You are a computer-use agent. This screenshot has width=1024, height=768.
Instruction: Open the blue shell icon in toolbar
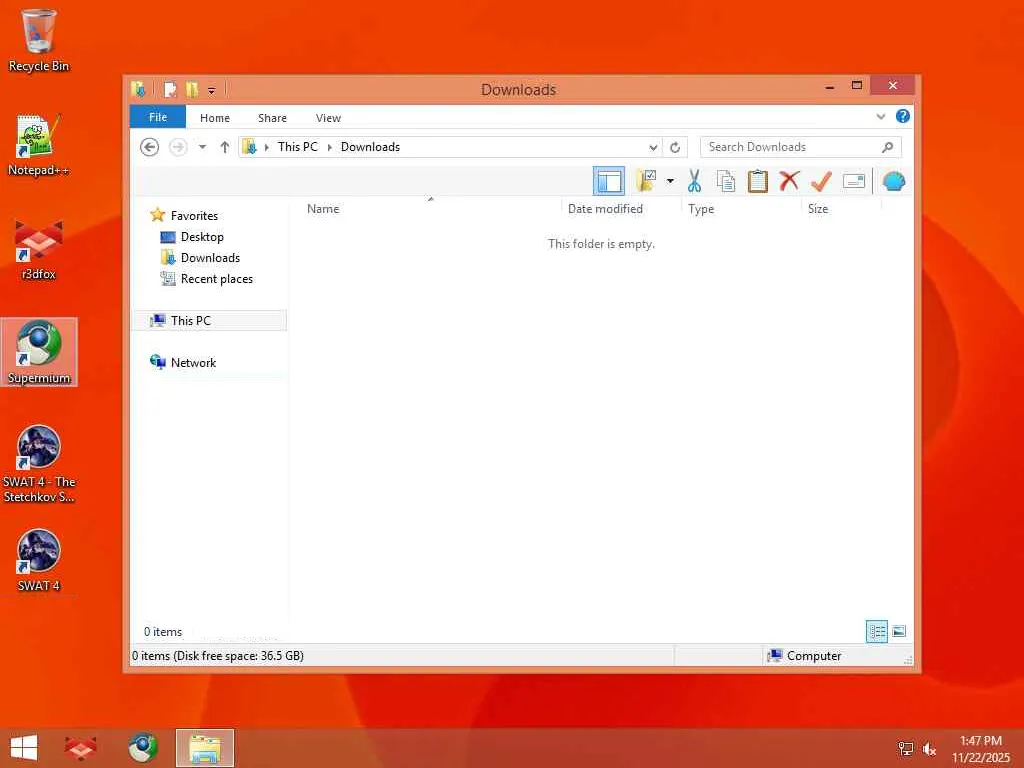click(x=893, y=181)
